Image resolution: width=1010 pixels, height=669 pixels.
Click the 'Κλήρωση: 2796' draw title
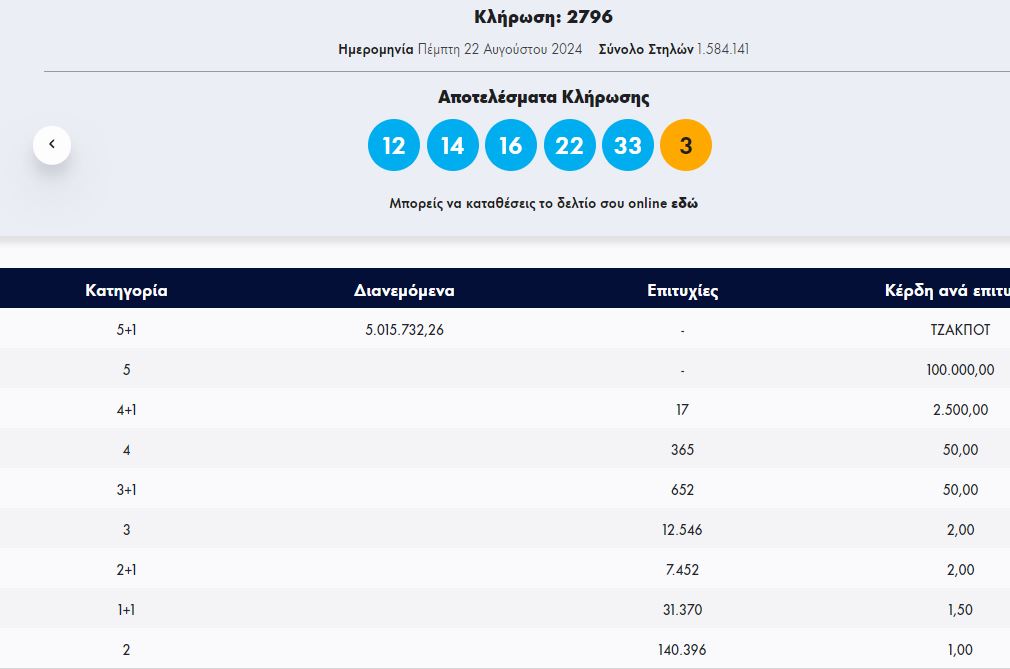[543, 17]
